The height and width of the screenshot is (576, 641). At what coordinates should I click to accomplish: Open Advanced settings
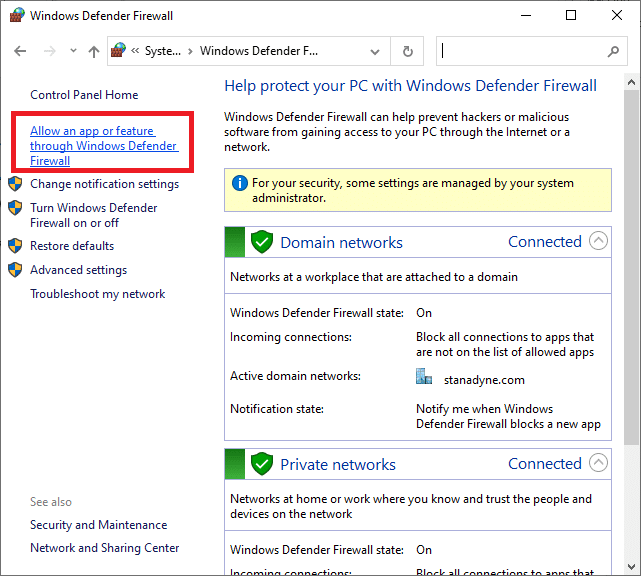click(x=78, y=270)
